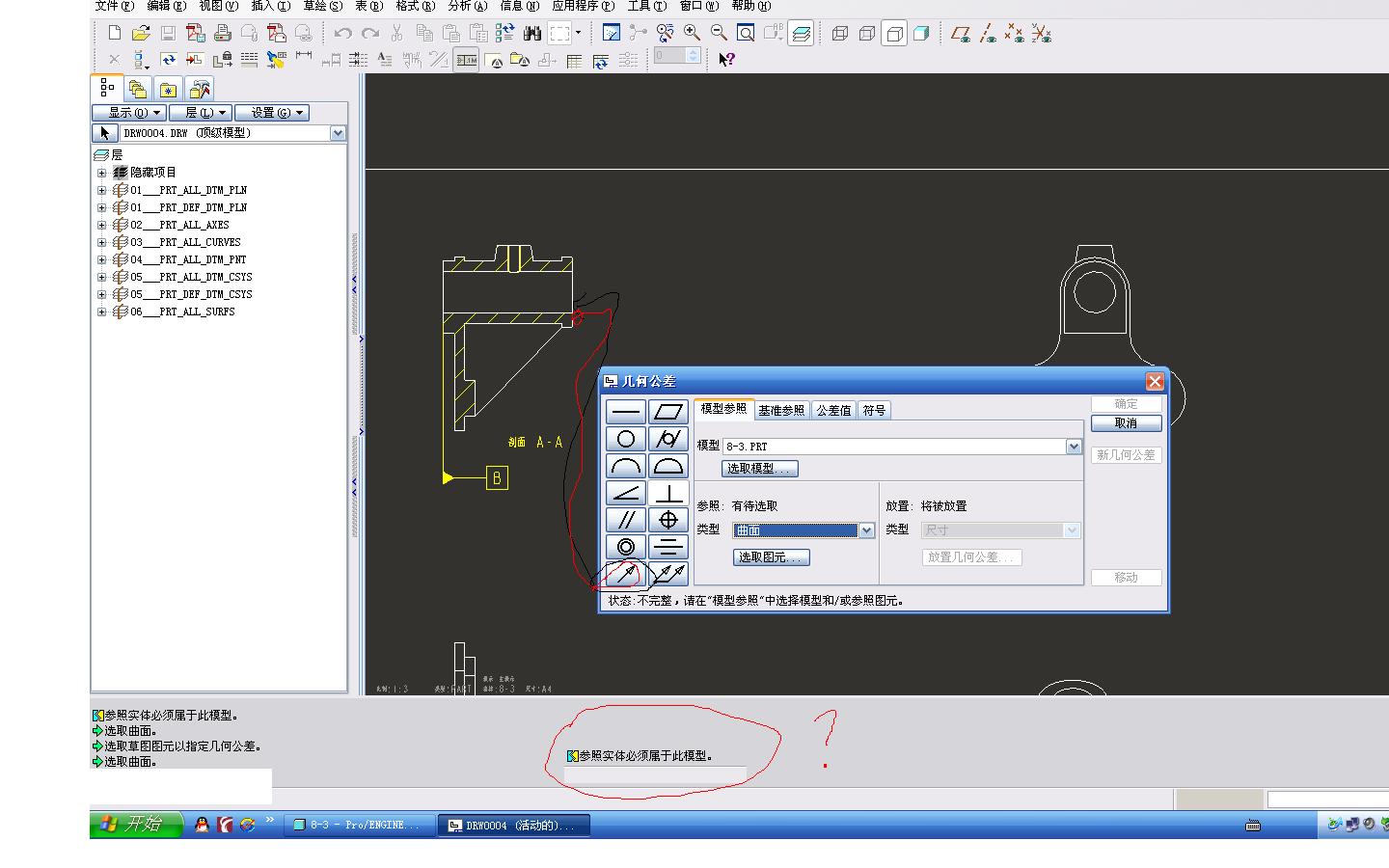
Task: Click the 选取图元... button
Action: pos(772,557)
